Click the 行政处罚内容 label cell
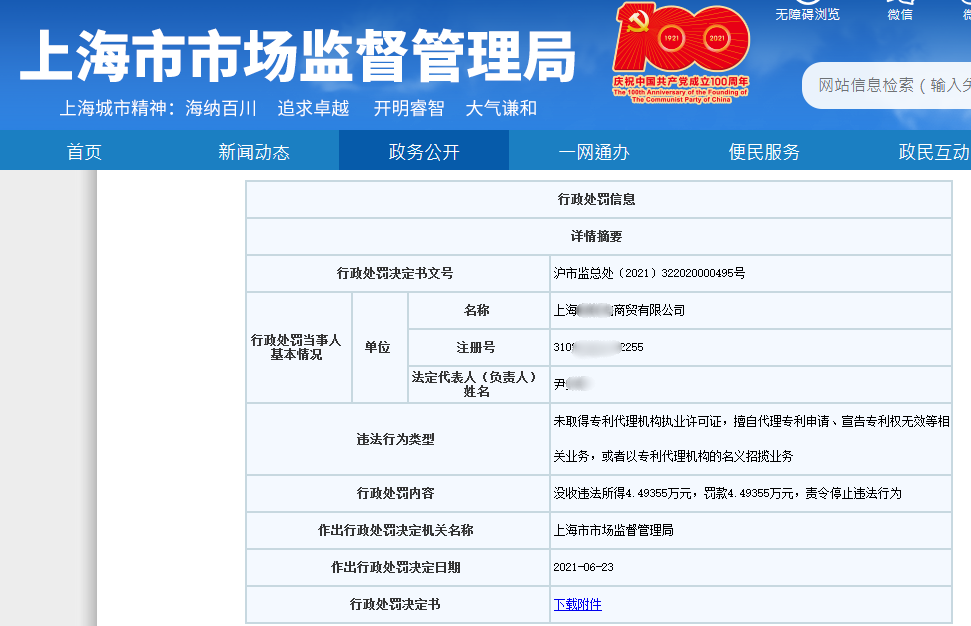This screenshot has height=626, width=971. click(x=398, y=493)
